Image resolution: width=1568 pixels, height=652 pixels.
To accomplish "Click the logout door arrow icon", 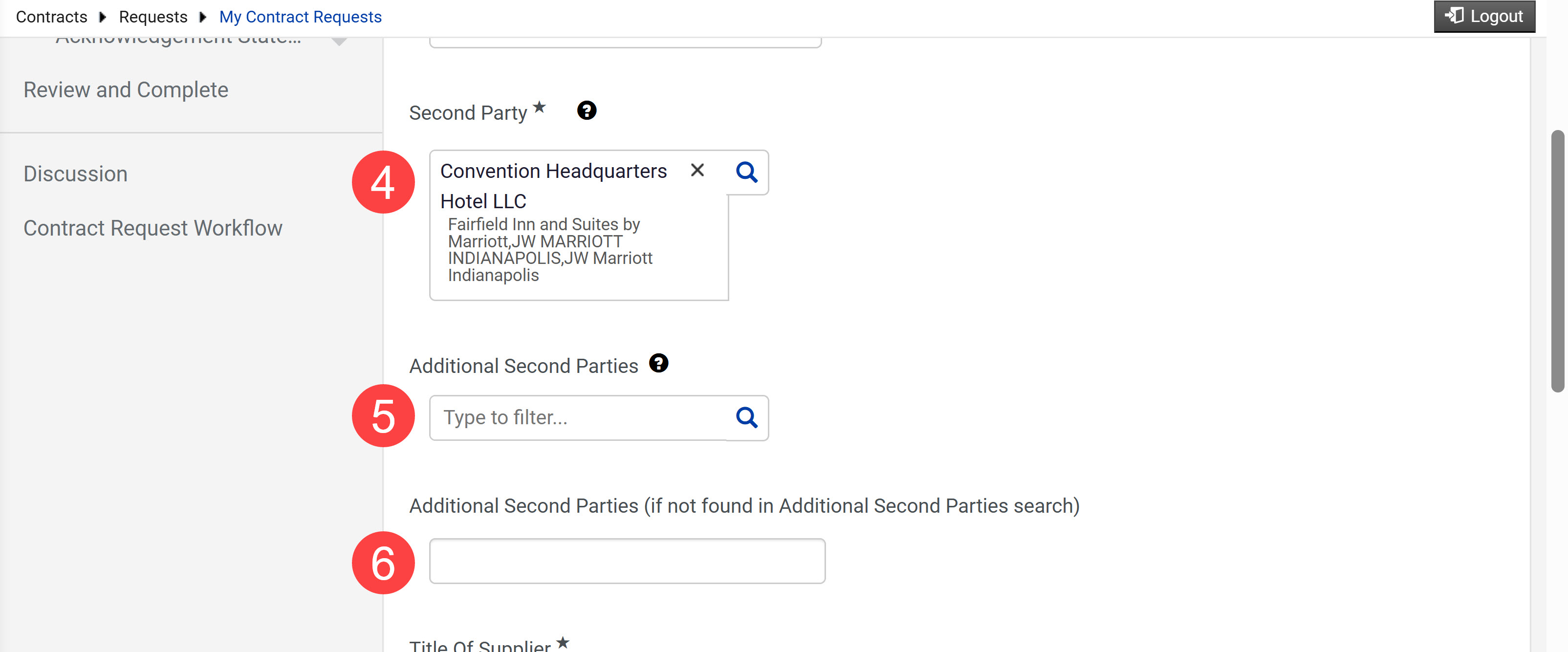I will coord(1454,15).
